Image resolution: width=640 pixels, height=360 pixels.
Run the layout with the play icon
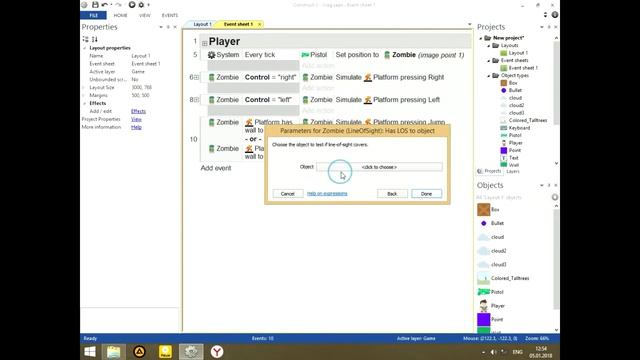click(x=132, y=4)
